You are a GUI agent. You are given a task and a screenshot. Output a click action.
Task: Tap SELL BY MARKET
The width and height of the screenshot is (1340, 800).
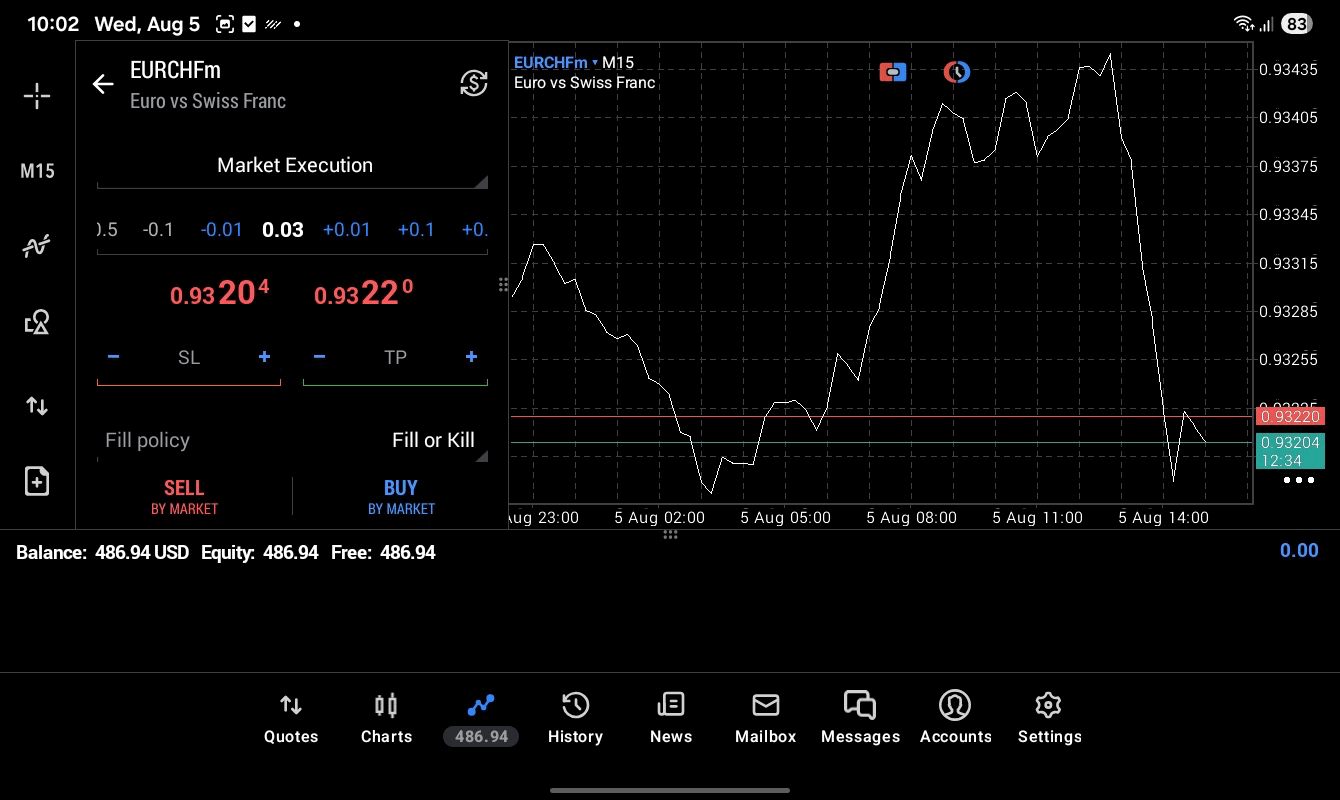tap(184, 497)
